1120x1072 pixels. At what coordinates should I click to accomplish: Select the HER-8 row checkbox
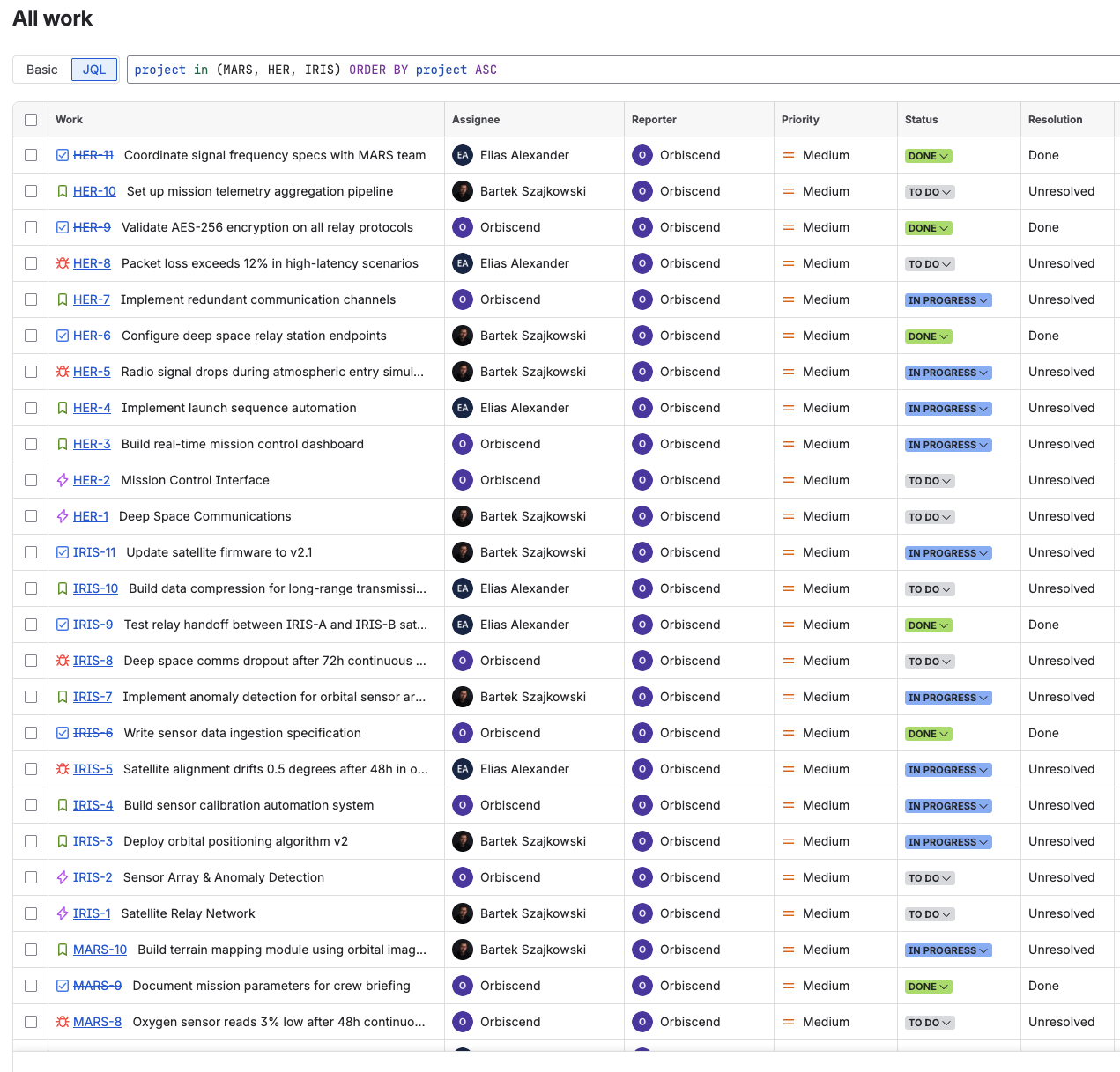(31, 263)
